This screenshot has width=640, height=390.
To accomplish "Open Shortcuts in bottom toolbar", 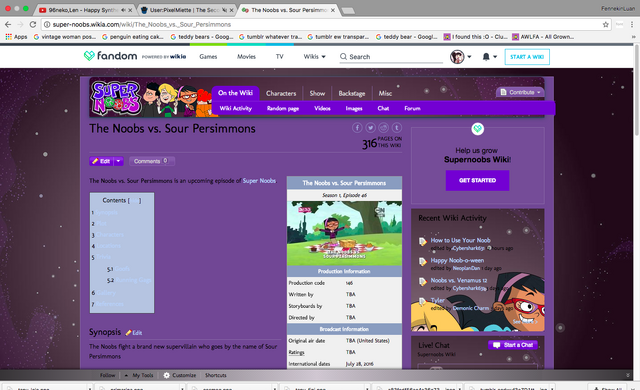I will pyautogui.click(x=216, y=375).
